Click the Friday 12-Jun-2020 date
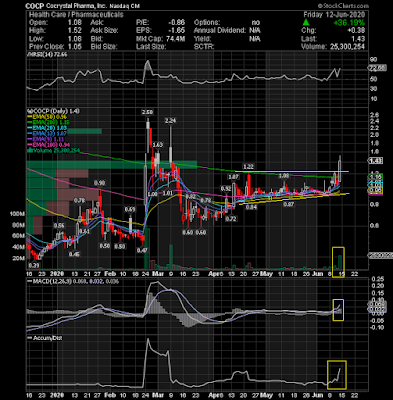393x400 pixels. [334, 15]
